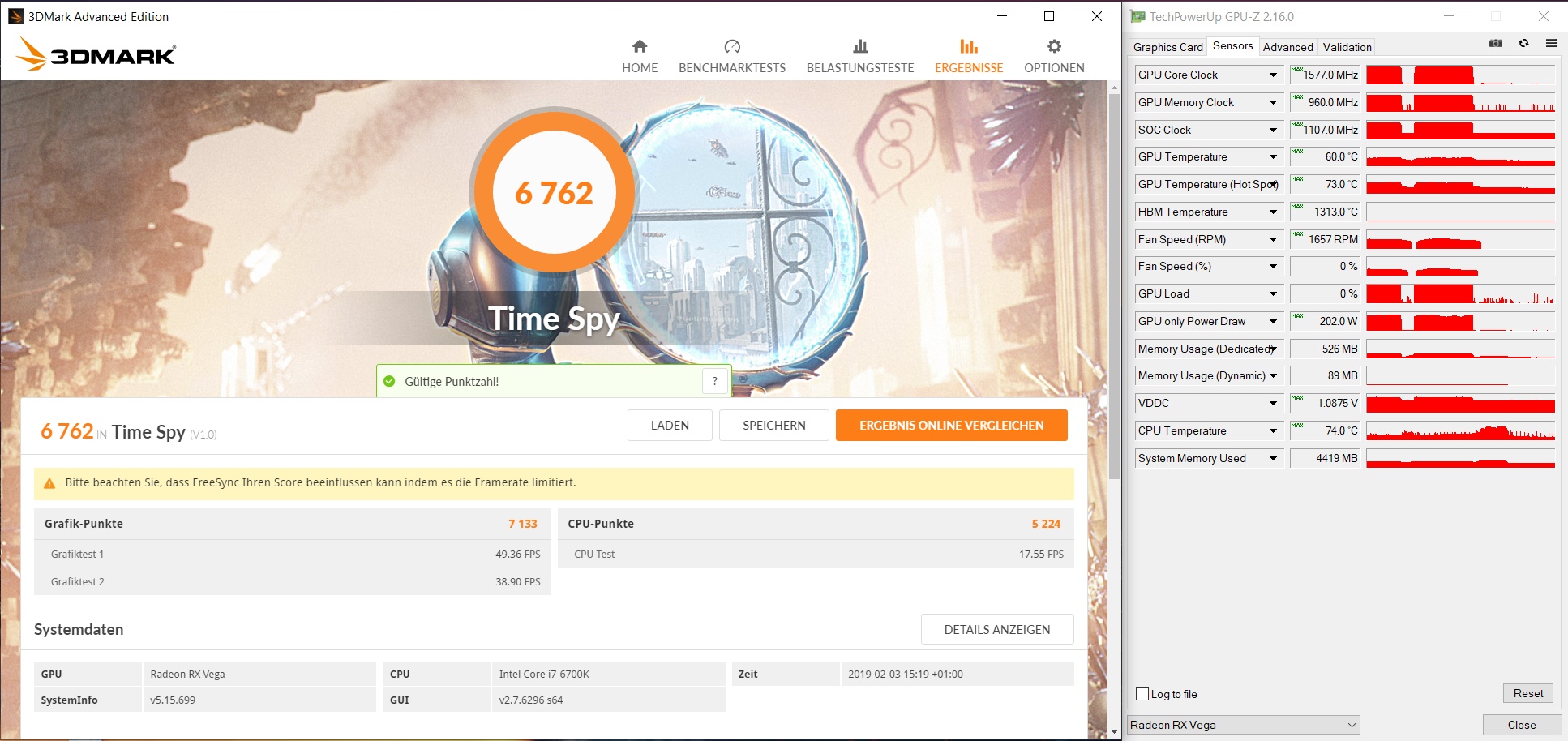Switch to the Graphics Card tab
The height and width of the screenshot is (741, 1568).
coord(1167,47)
